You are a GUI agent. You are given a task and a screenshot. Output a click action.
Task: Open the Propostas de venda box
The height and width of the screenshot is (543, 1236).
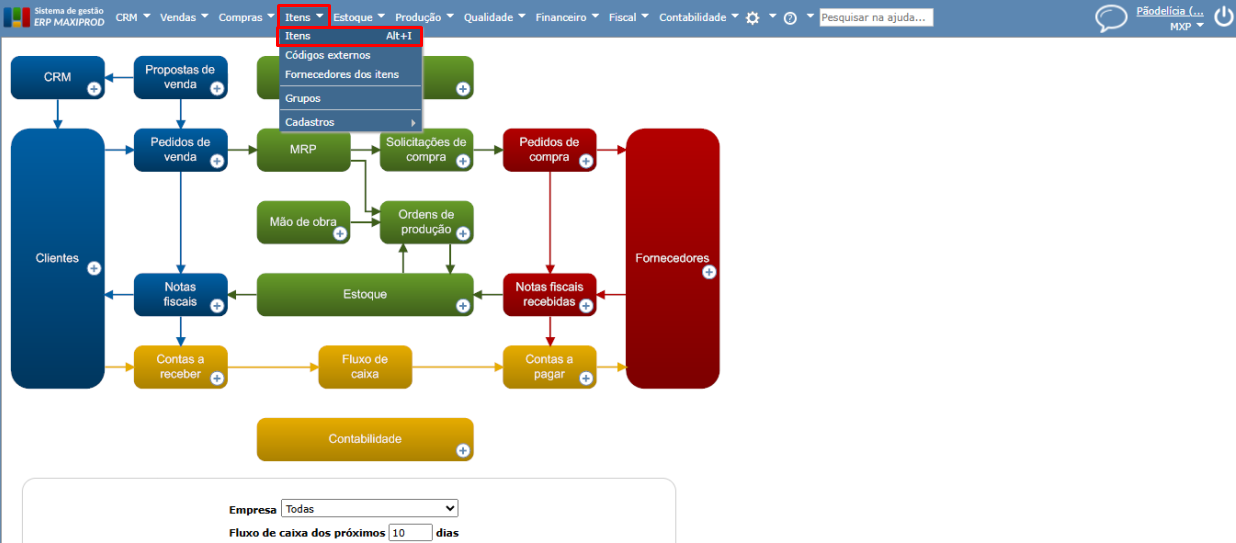[181, 77]
